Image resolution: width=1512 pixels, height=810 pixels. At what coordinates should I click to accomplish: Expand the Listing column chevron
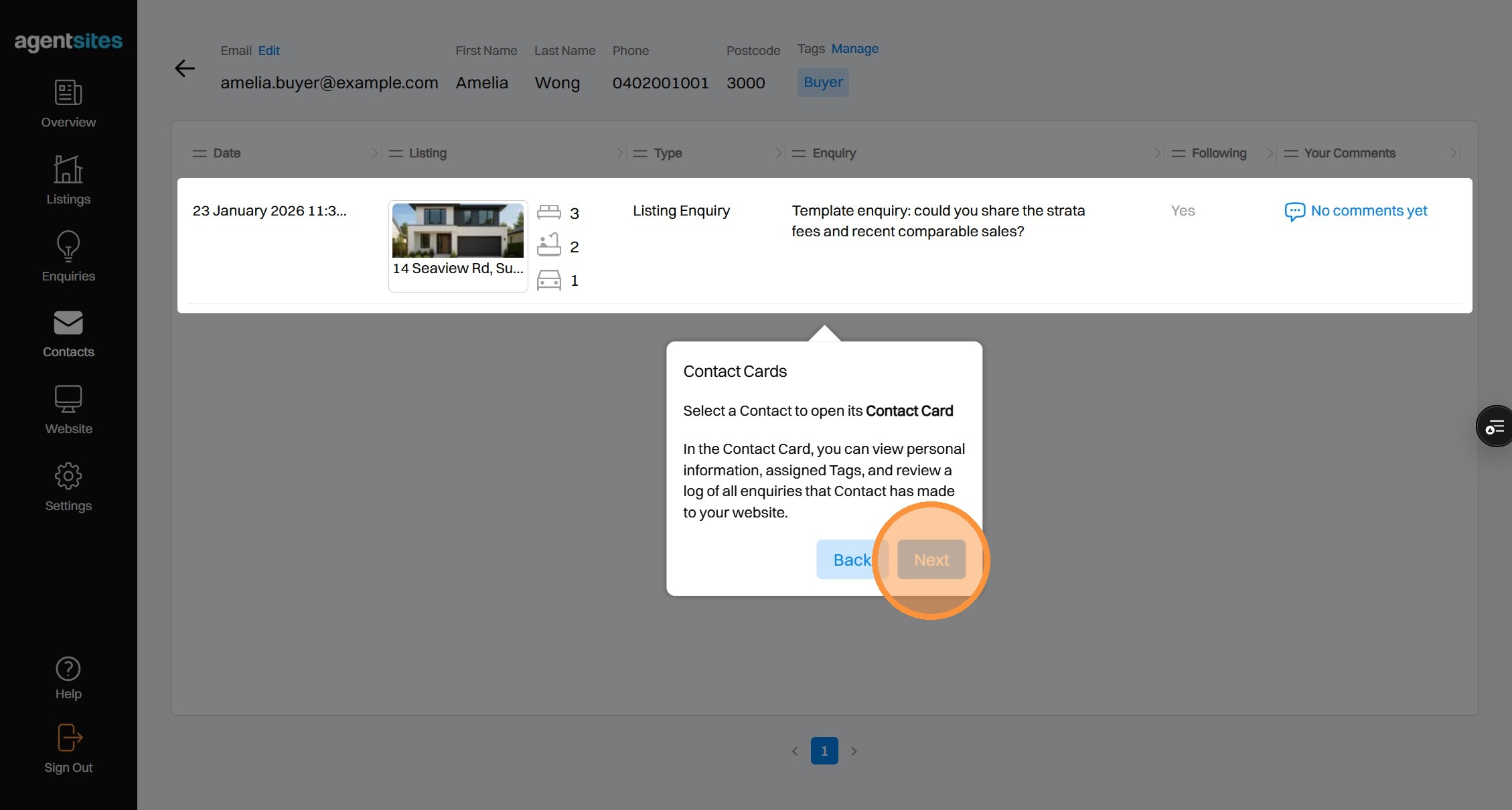pyautogui.click(x=619, y=153)
